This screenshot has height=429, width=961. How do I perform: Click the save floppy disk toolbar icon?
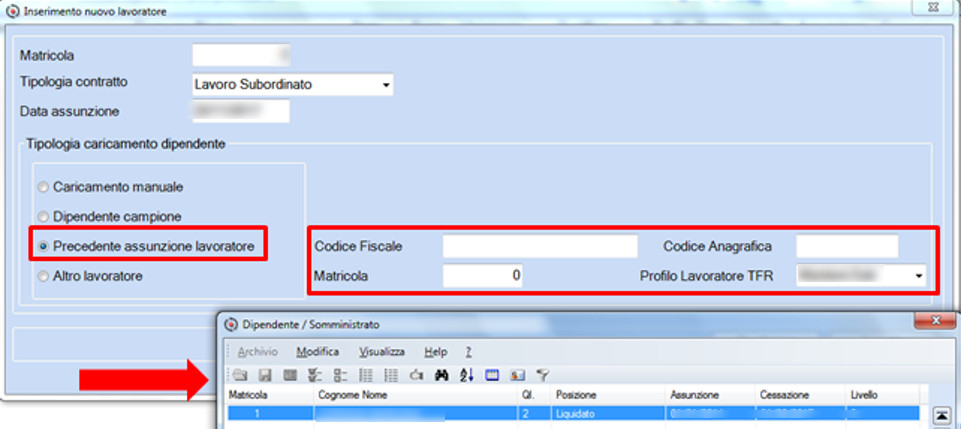pos(265,374)
